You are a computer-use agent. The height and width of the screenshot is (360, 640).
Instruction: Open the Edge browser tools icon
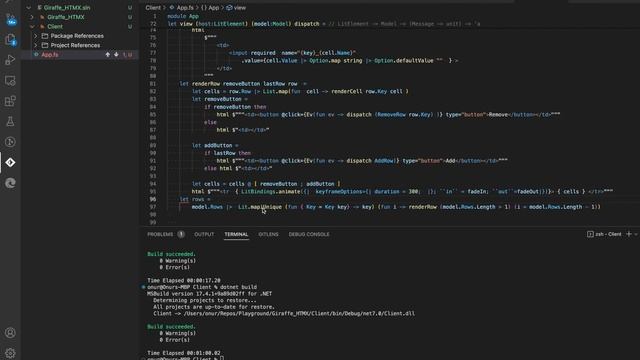[10, 183]
